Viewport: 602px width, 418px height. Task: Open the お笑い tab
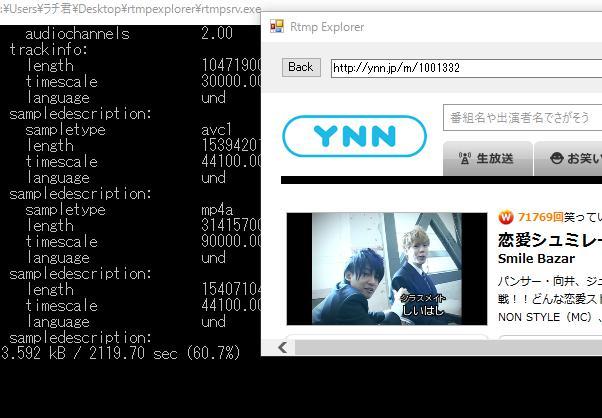pyautogui.click(x=568, y=158)
